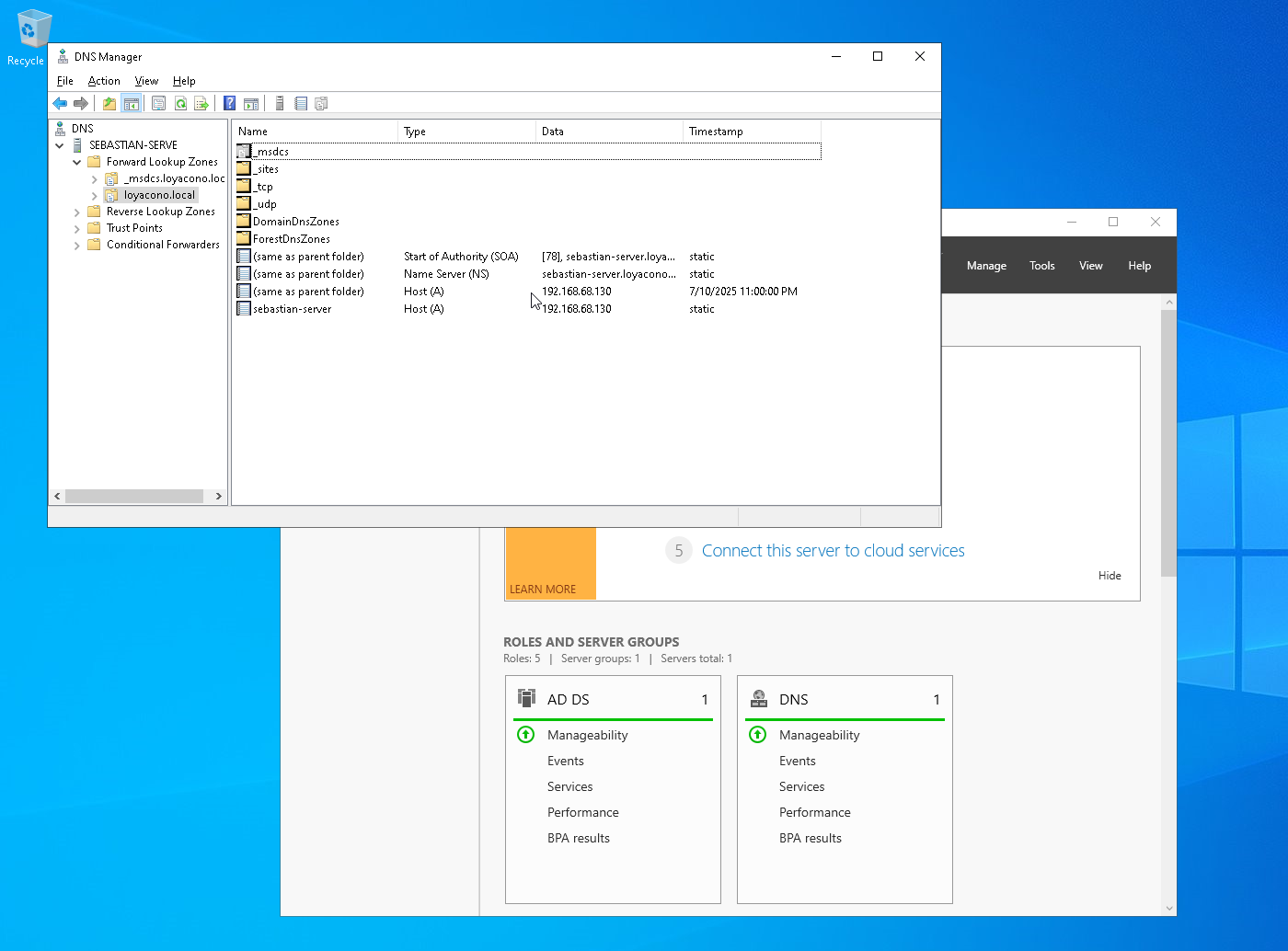Click the _tcp folder icon in the list
The image size is (1288, 951).
tap(244, 187)
